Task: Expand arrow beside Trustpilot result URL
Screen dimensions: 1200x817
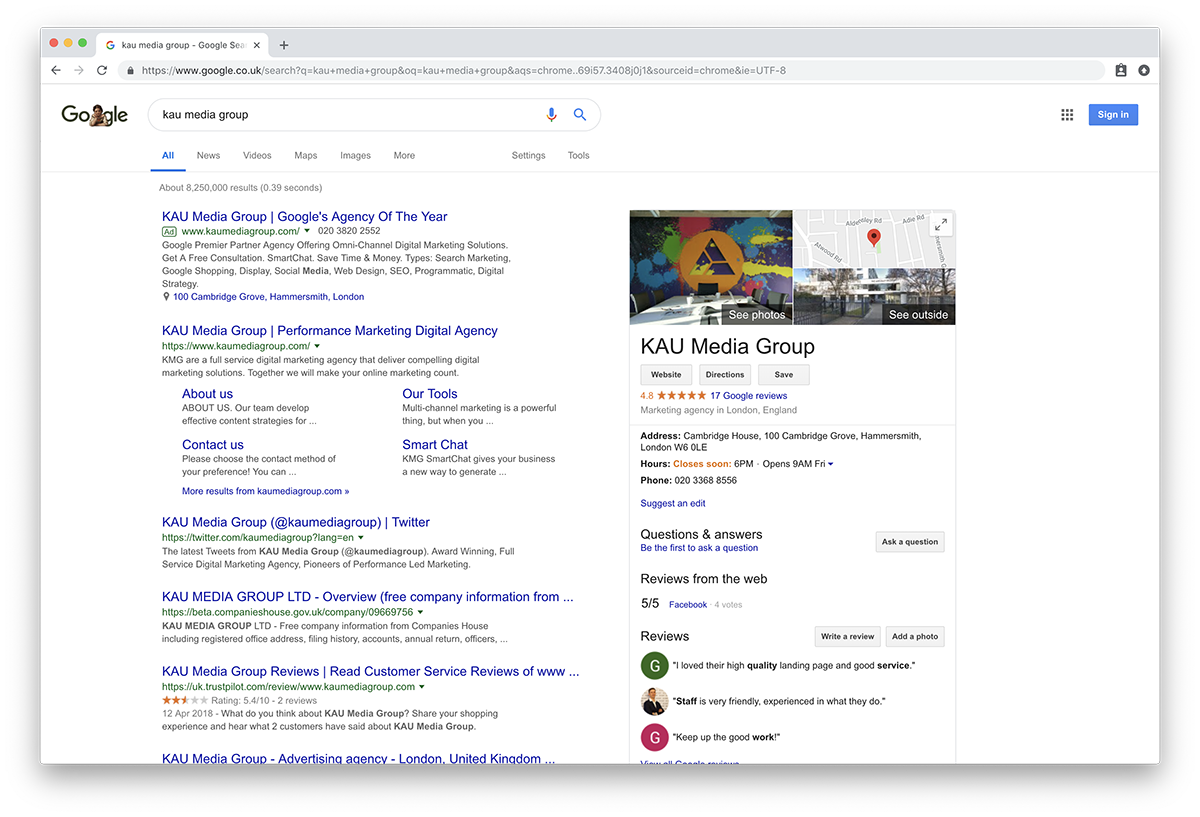Action: pos(422,687)
